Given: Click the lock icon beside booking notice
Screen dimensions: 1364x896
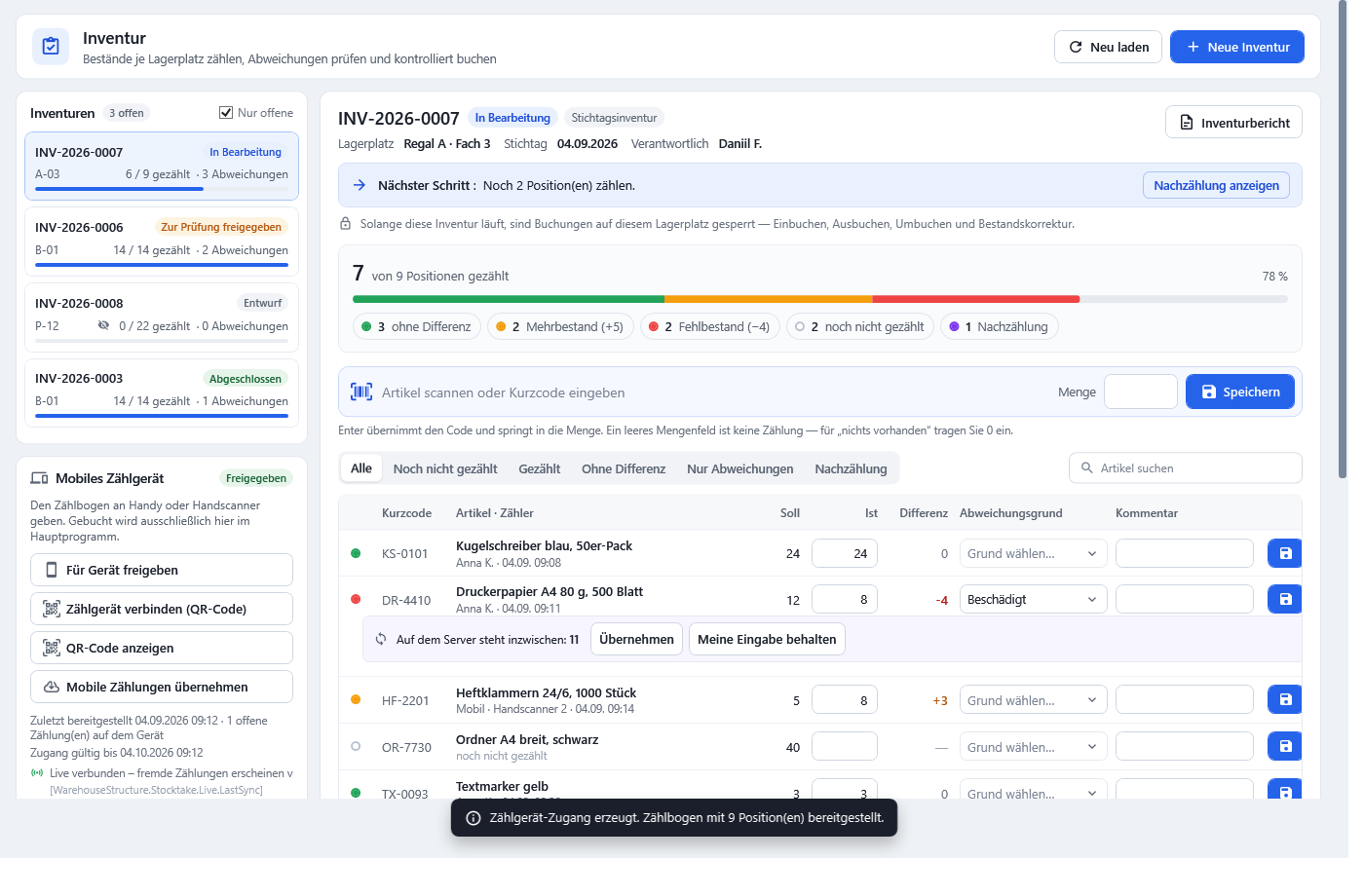Looking at the screenshot, I should point(346,224).
